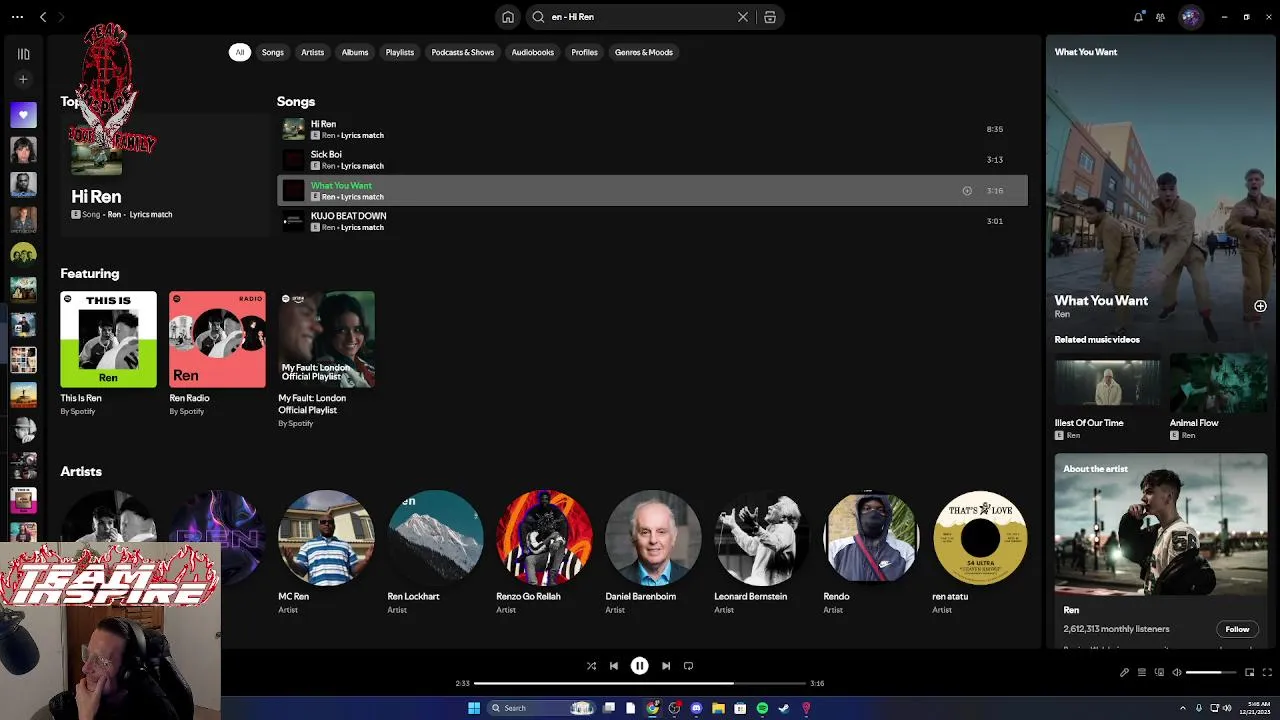1280x720 pixels.
Task: Switch to the Artists filter
Action: (312, 52)
